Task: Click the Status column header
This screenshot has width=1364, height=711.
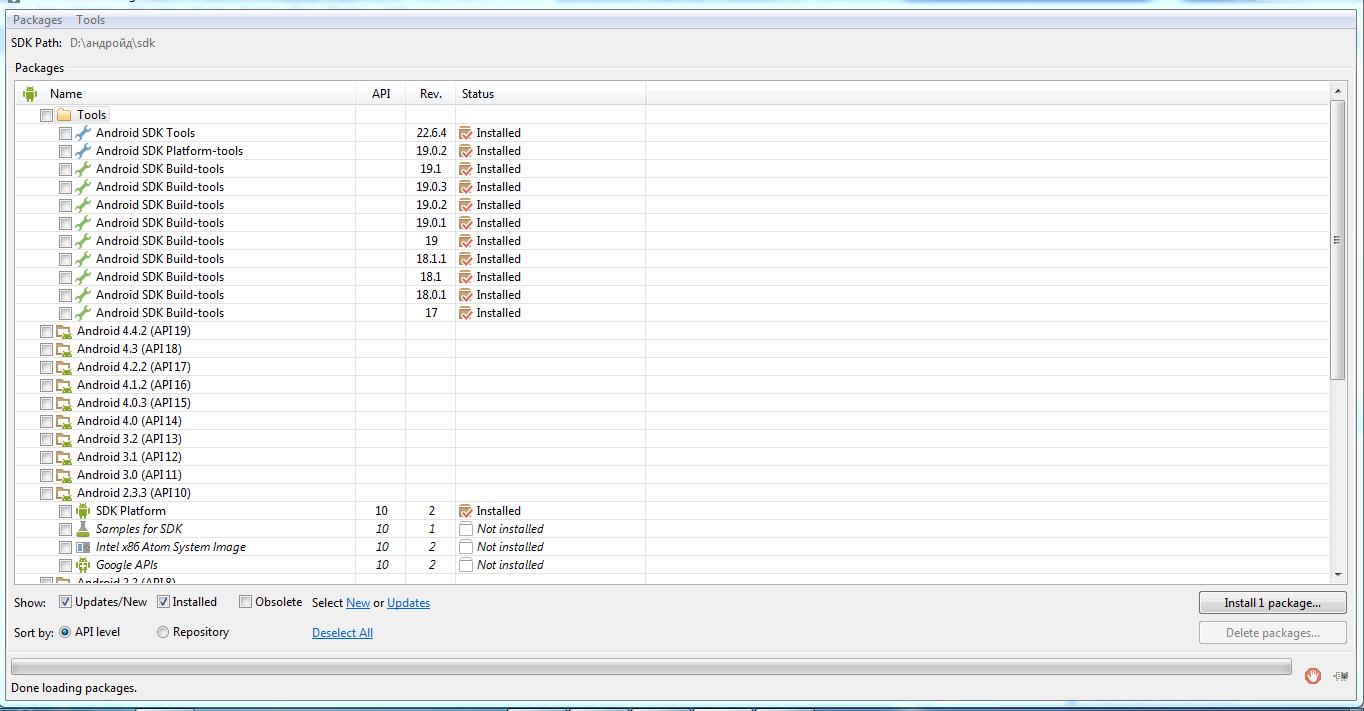Action: point(551,94)
